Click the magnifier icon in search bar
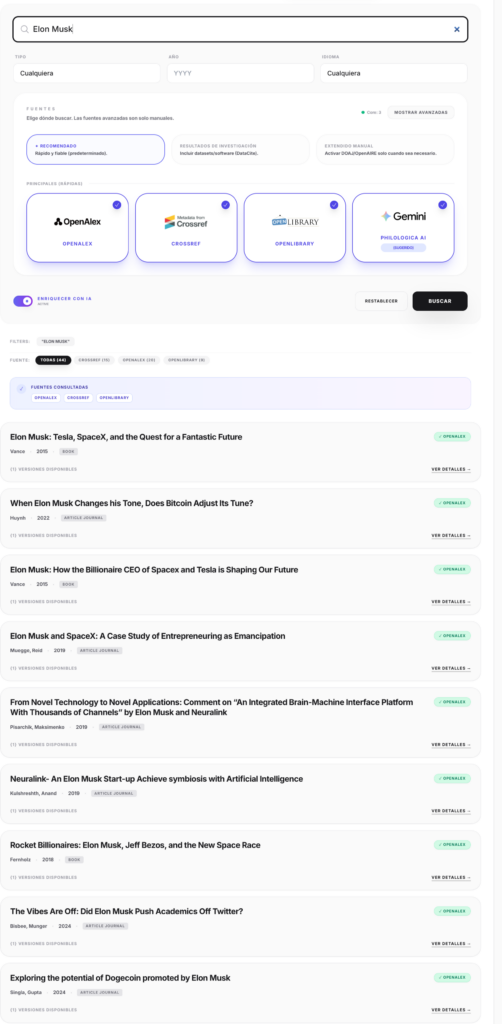 (24, 29)
